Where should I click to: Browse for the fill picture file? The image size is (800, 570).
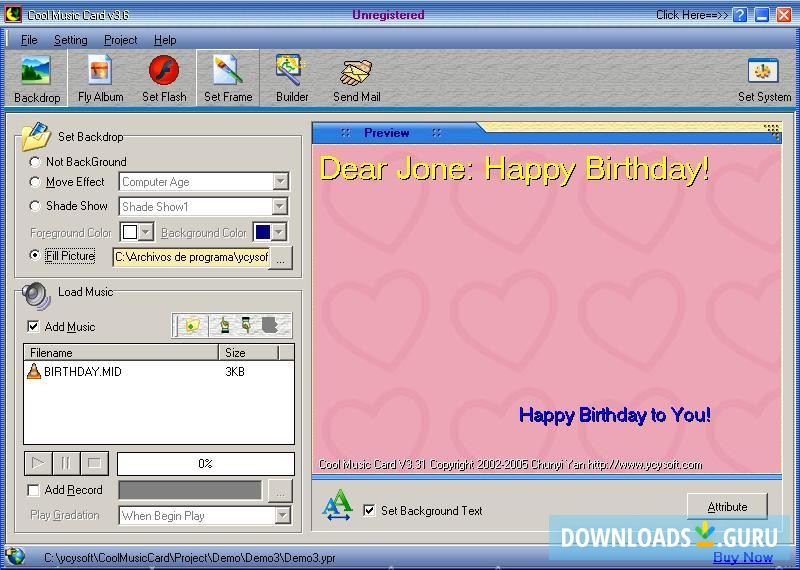[x=281, y=258]
